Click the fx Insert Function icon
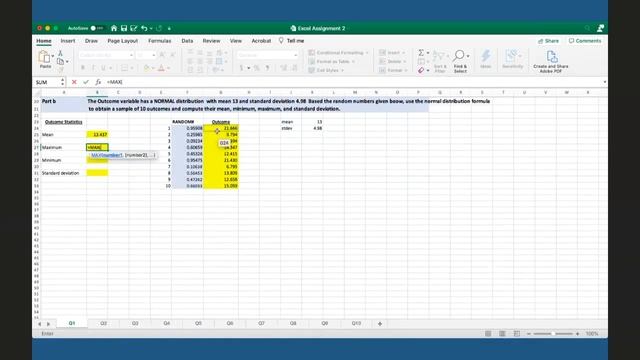Viewport: 640px width, 360px height. (98, 82)
